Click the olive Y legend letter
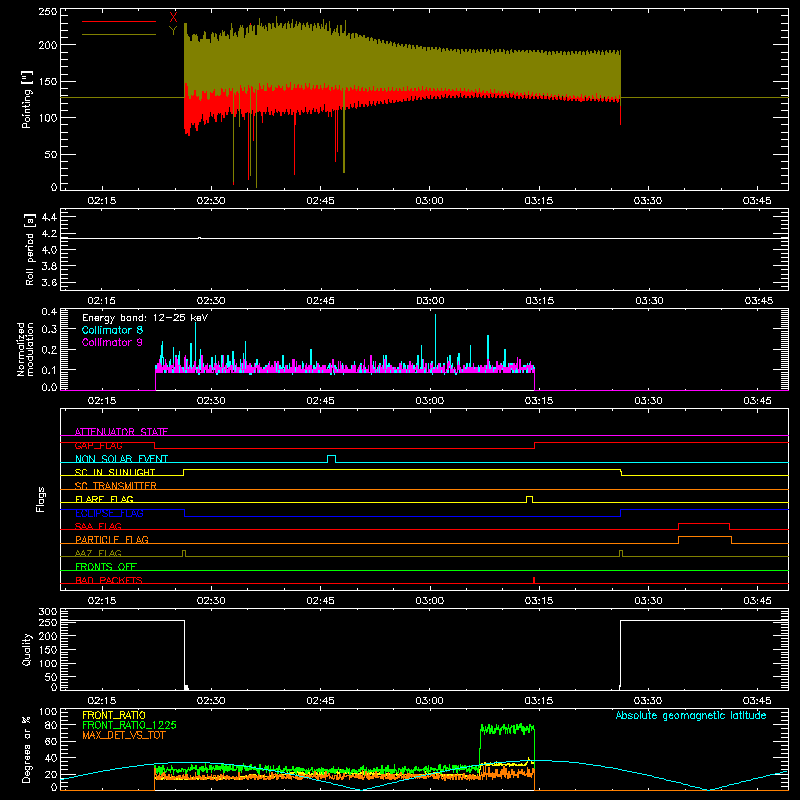The height and width of the screenshot is (800, 800). 173,31
